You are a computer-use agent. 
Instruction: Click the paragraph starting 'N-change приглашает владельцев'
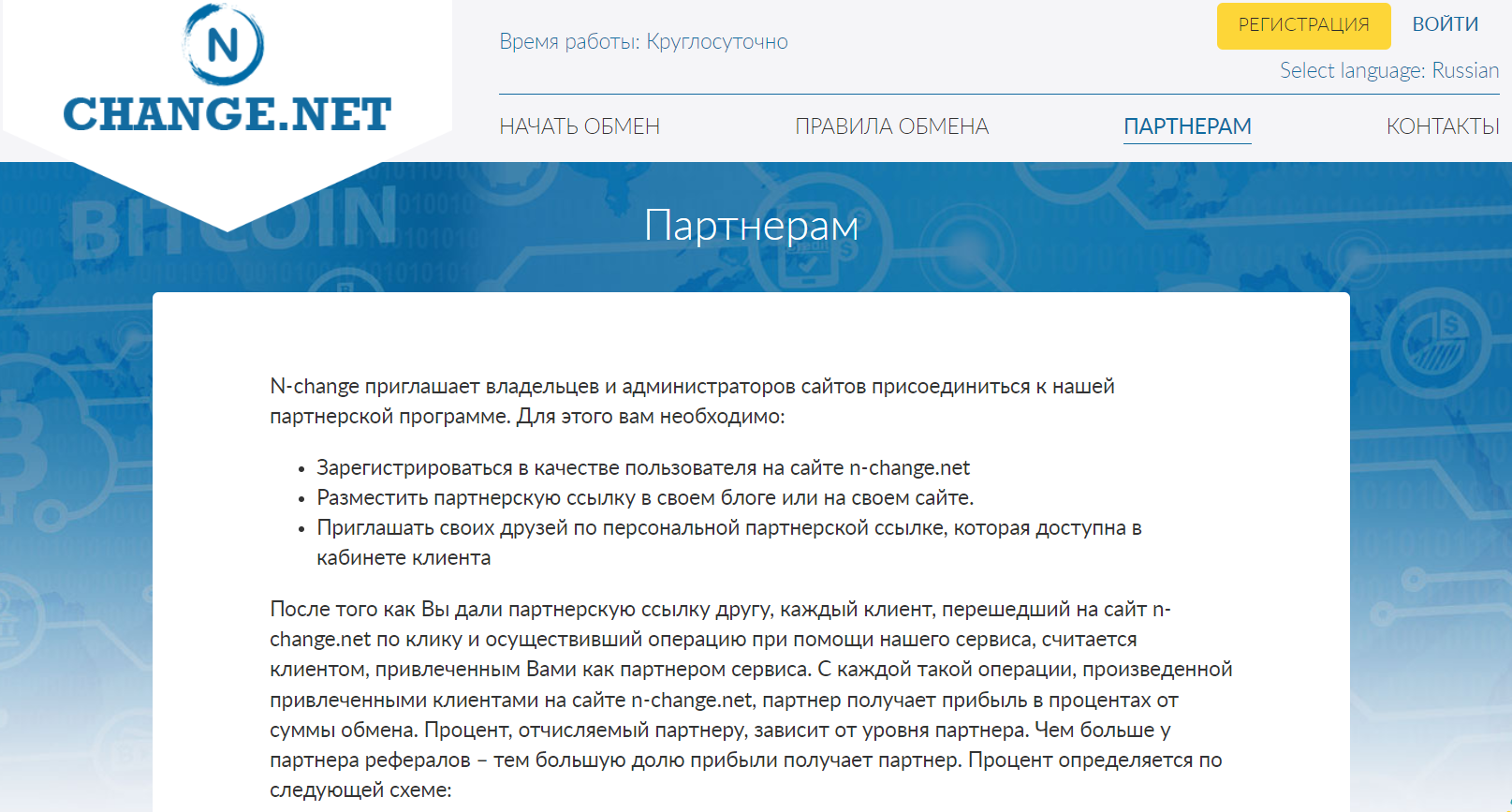click(x=692, y=401)
